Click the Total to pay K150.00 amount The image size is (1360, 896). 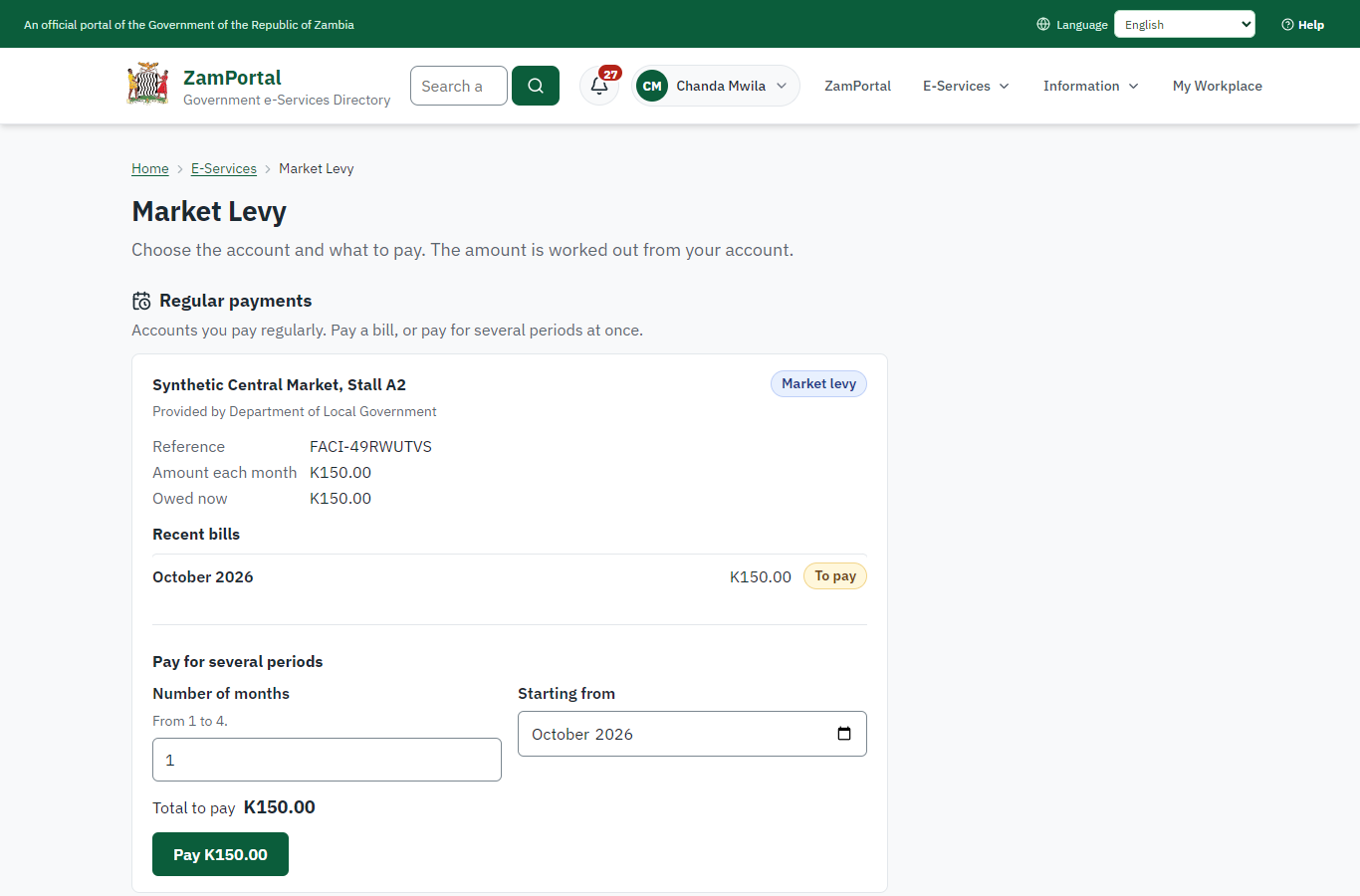click(280, 807)
